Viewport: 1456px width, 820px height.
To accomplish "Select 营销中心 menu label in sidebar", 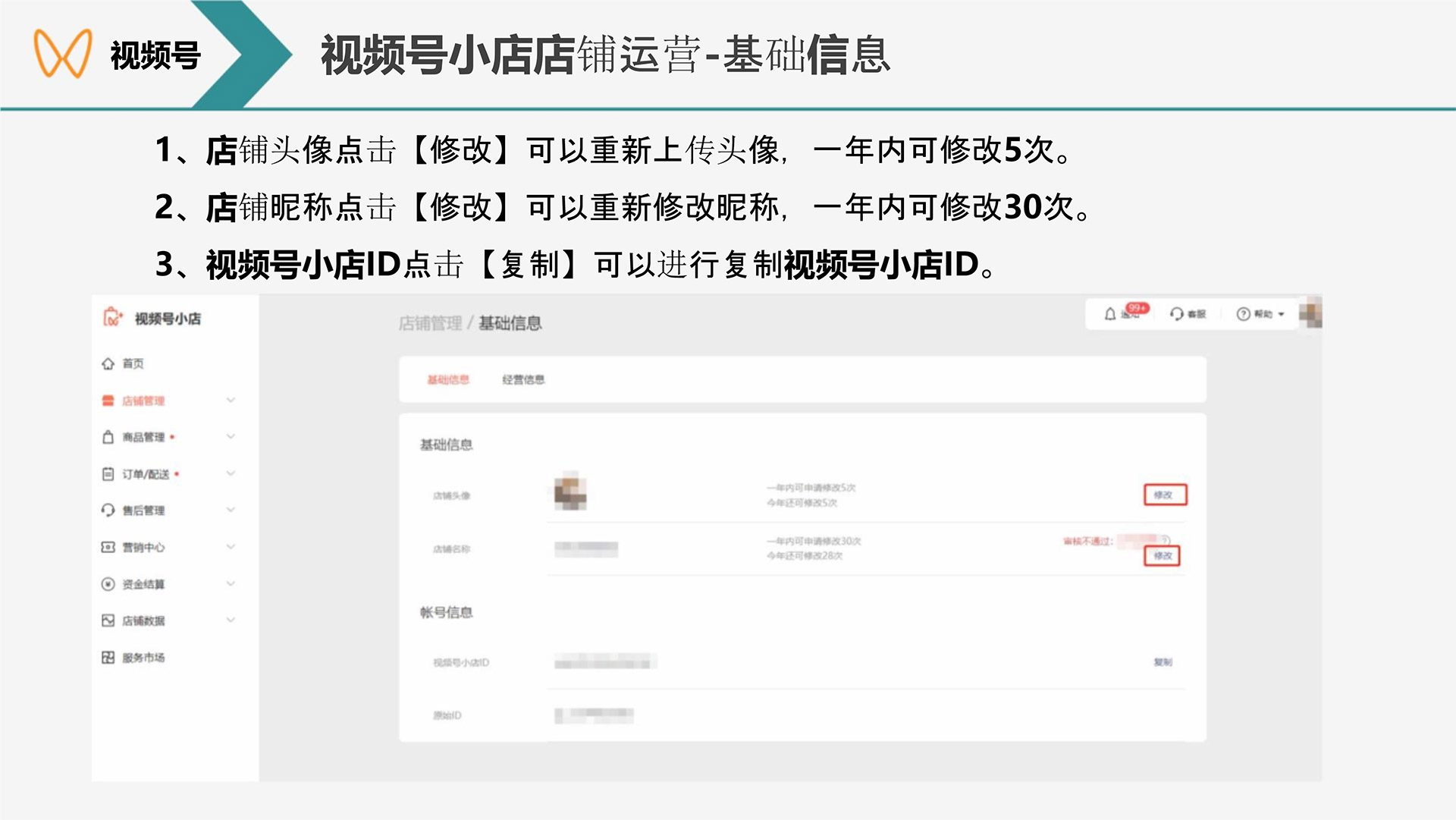I will tap(143, 547).
